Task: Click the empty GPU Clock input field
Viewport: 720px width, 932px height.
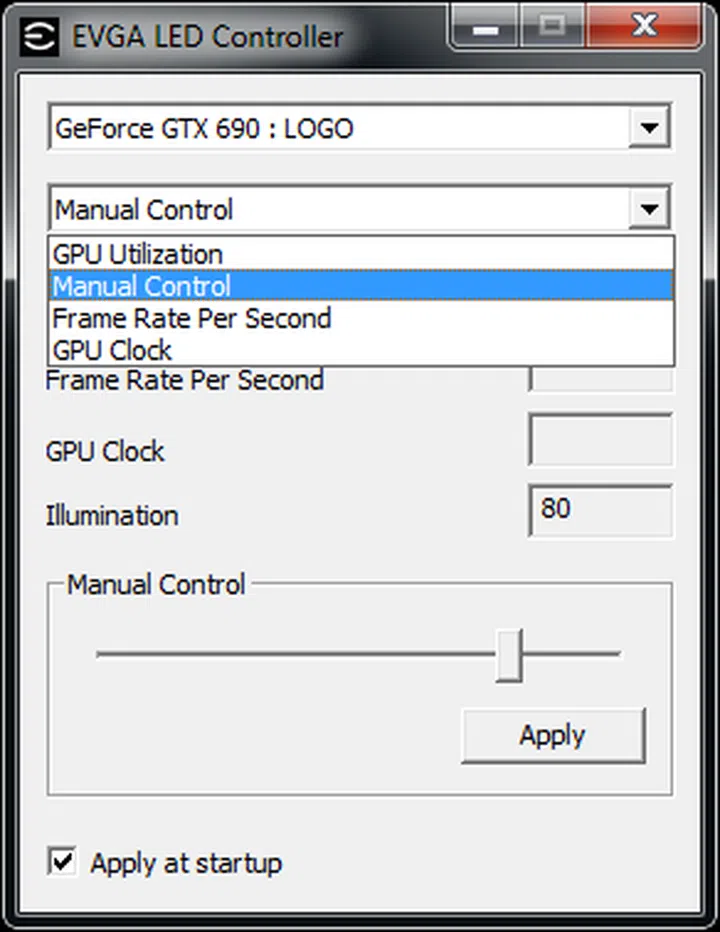Action: pos(600,440)
